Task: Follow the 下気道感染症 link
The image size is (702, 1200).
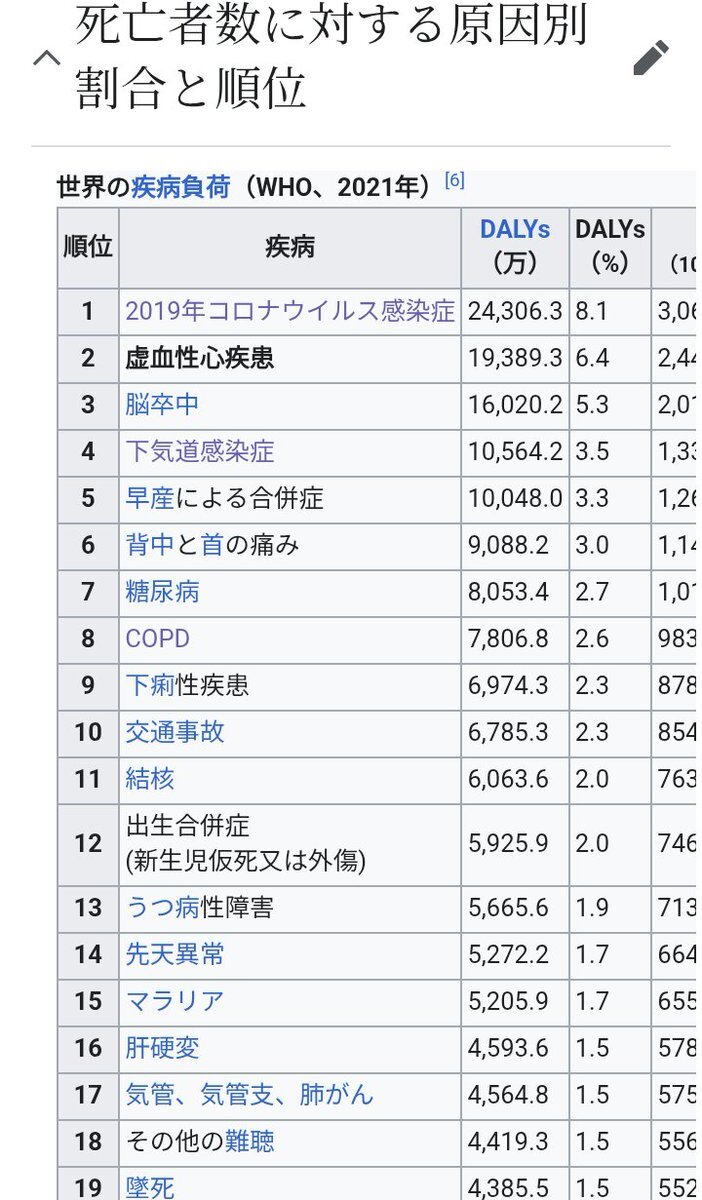Action: (199, 451)
